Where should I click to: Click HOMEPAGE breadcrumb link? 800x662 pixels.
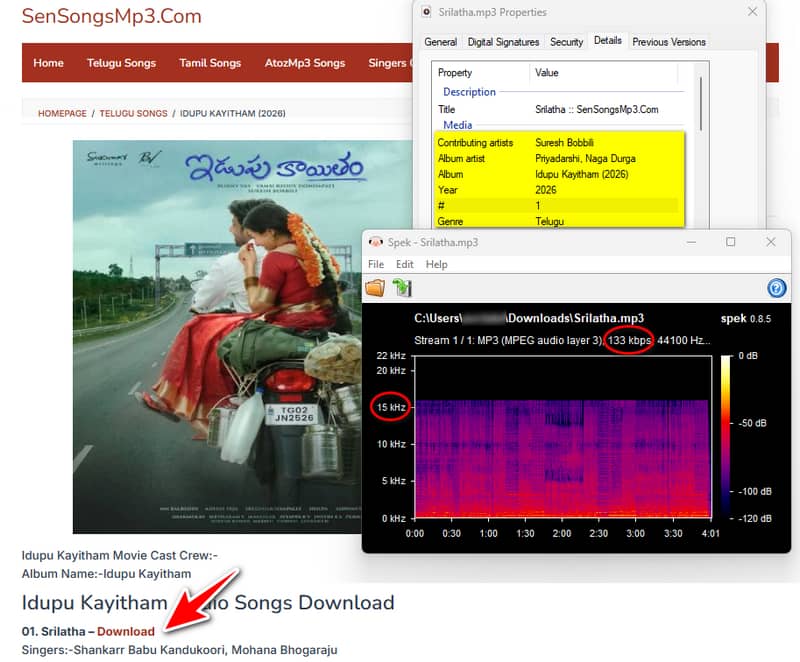62,113
